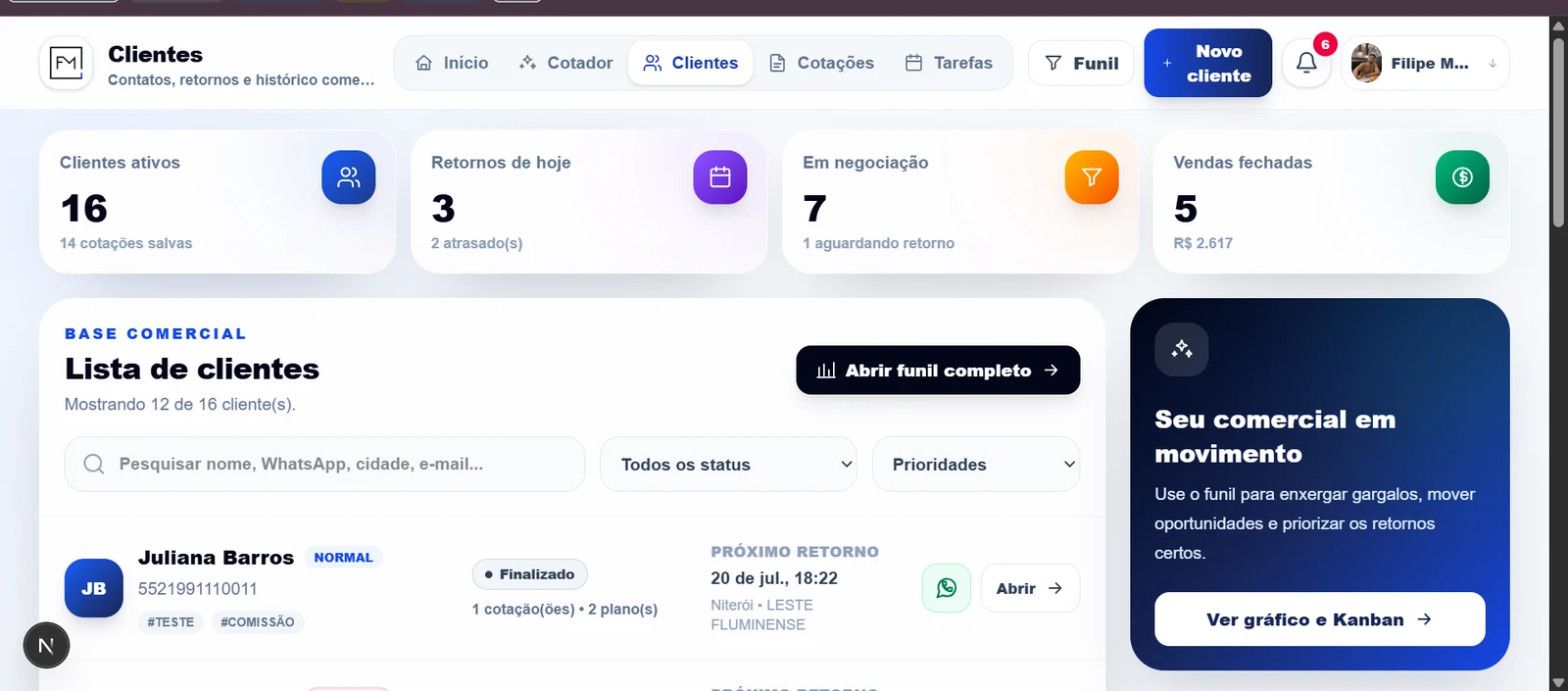
Task: Click the Finalizado status badge
Action: point(529,574)
